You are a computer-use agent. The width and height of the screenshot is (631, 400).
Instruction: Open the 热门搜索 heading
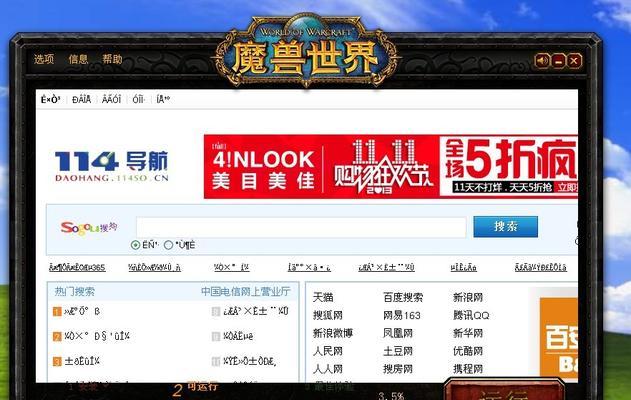(74, 291)
